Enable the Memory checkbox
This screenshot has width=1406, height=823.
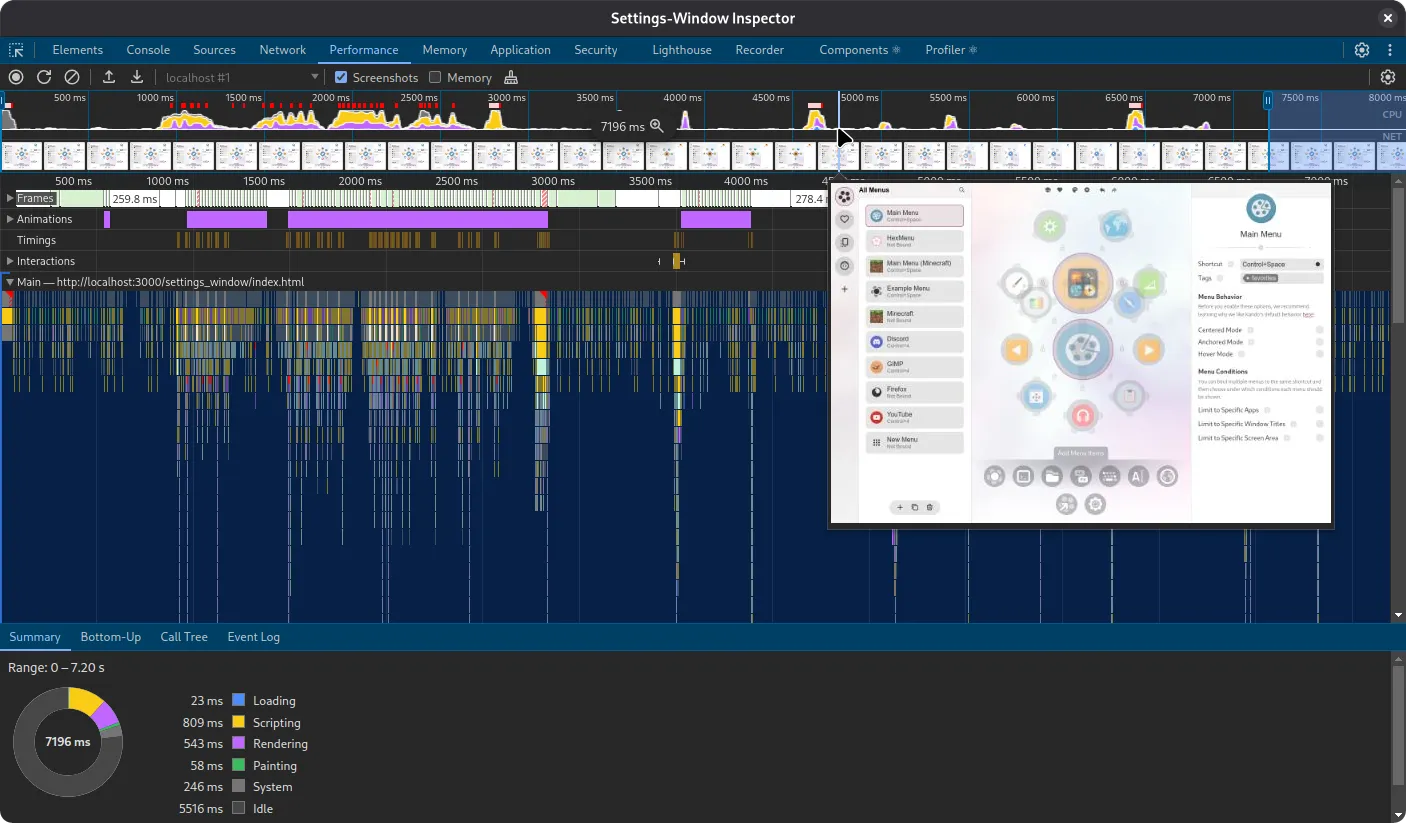pyautogui.click(x=435, y=77)
